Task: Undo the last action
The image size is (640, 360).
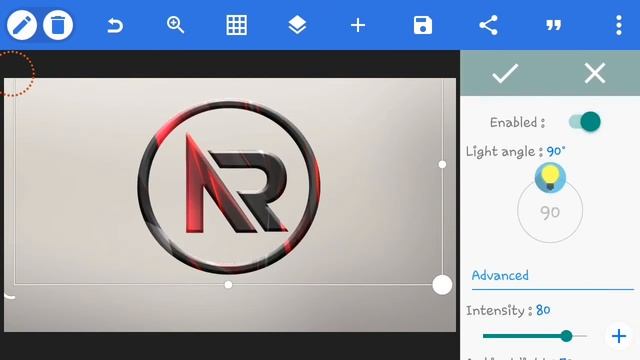Action: [x=115, y=26]
